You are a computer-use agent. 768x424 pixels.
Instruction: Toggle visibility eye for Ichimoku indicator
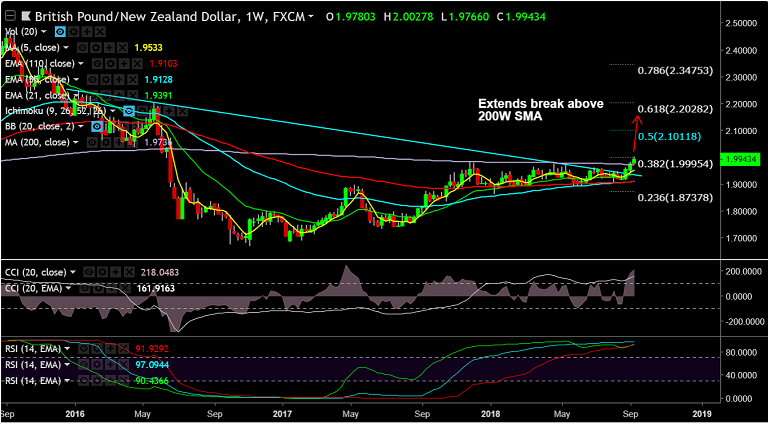point(129,112)
